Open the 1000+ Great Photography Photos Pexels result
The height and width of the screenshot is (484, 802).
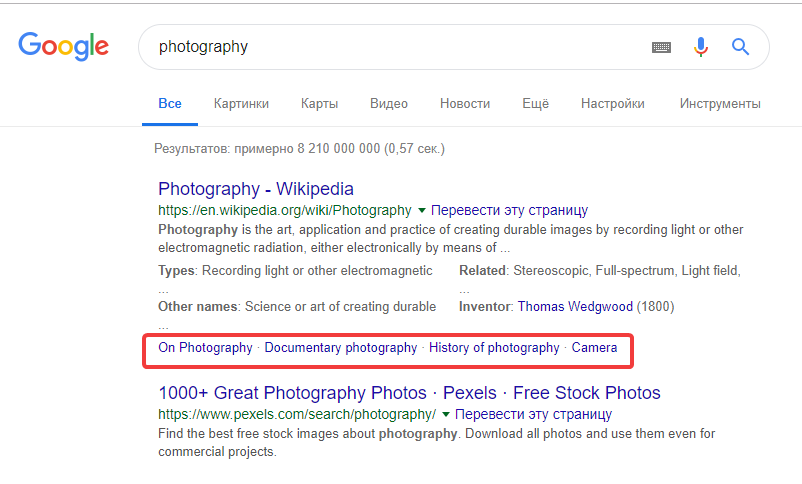tap(409, 393)
